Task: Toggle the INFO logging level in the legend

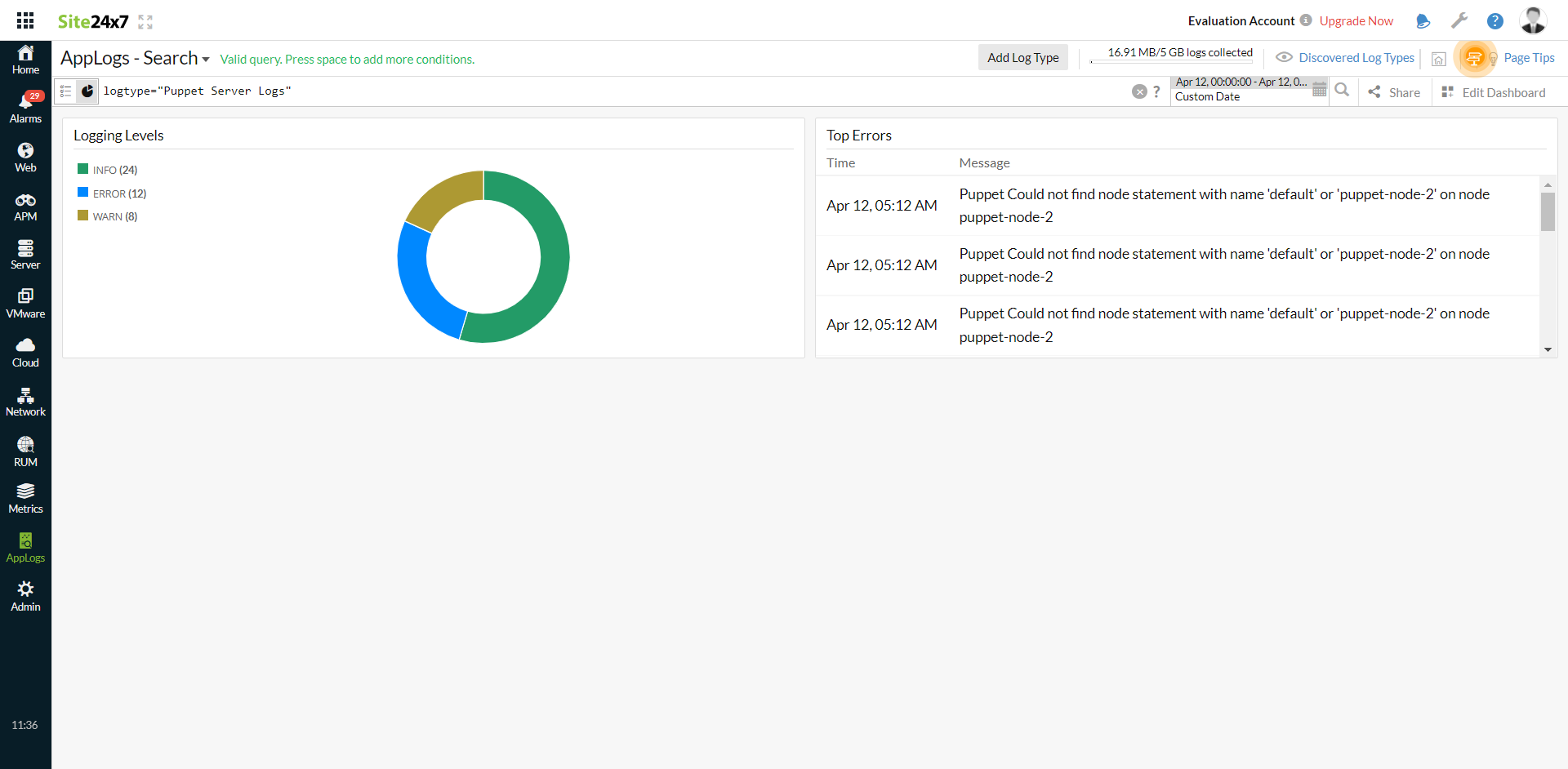Action: (107, 169)
